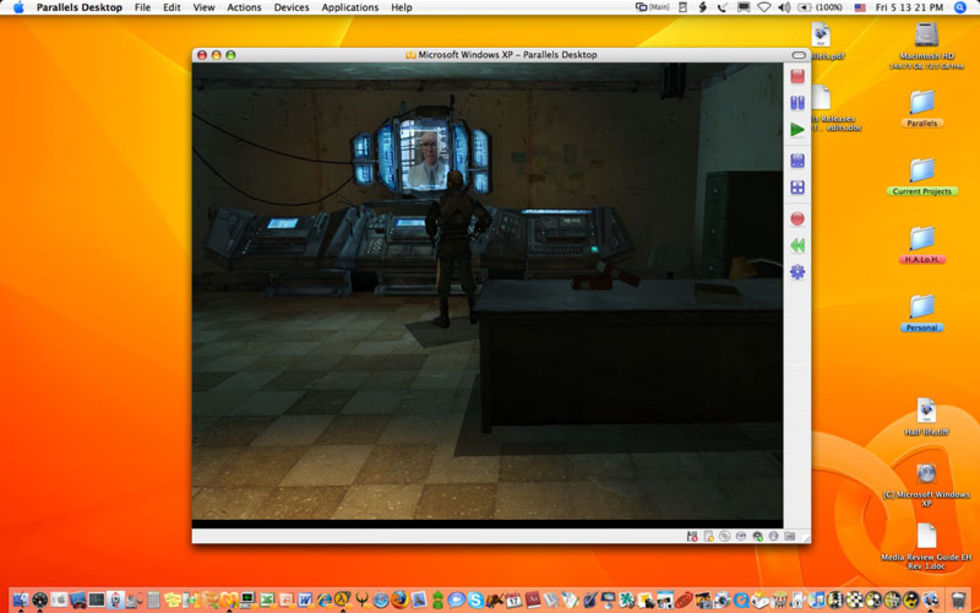Click the blue window icon below Play
This screenshot has width=980, height=613.
click(797, 160)
